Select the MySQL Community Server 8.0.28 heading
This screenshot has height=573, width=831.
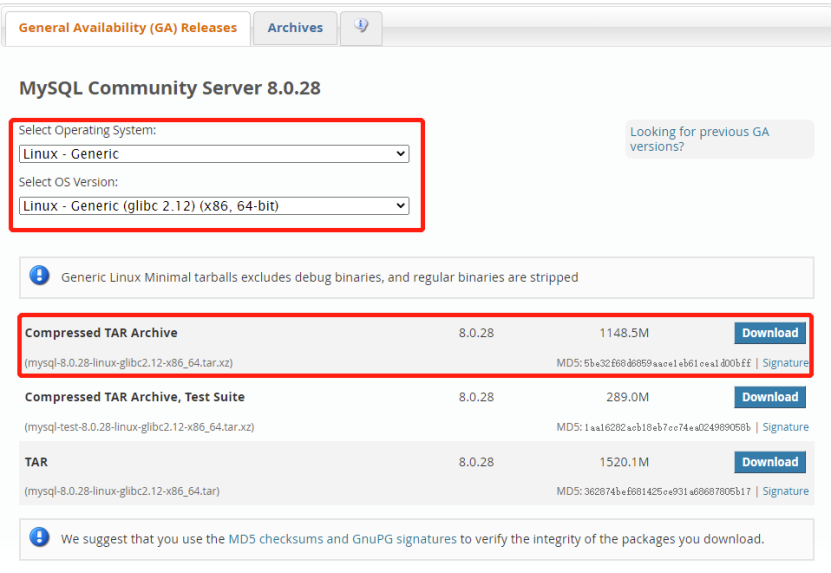tap(170, 88)
